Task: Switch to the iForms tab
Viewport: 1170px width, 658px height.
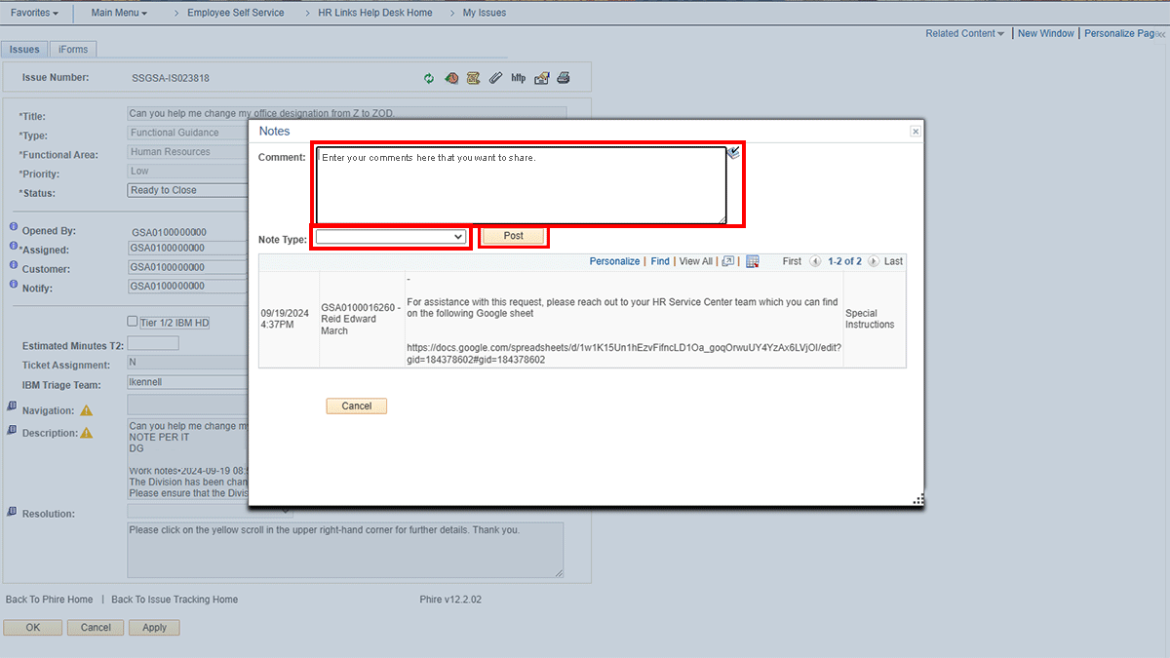Action: pos(73,49)
